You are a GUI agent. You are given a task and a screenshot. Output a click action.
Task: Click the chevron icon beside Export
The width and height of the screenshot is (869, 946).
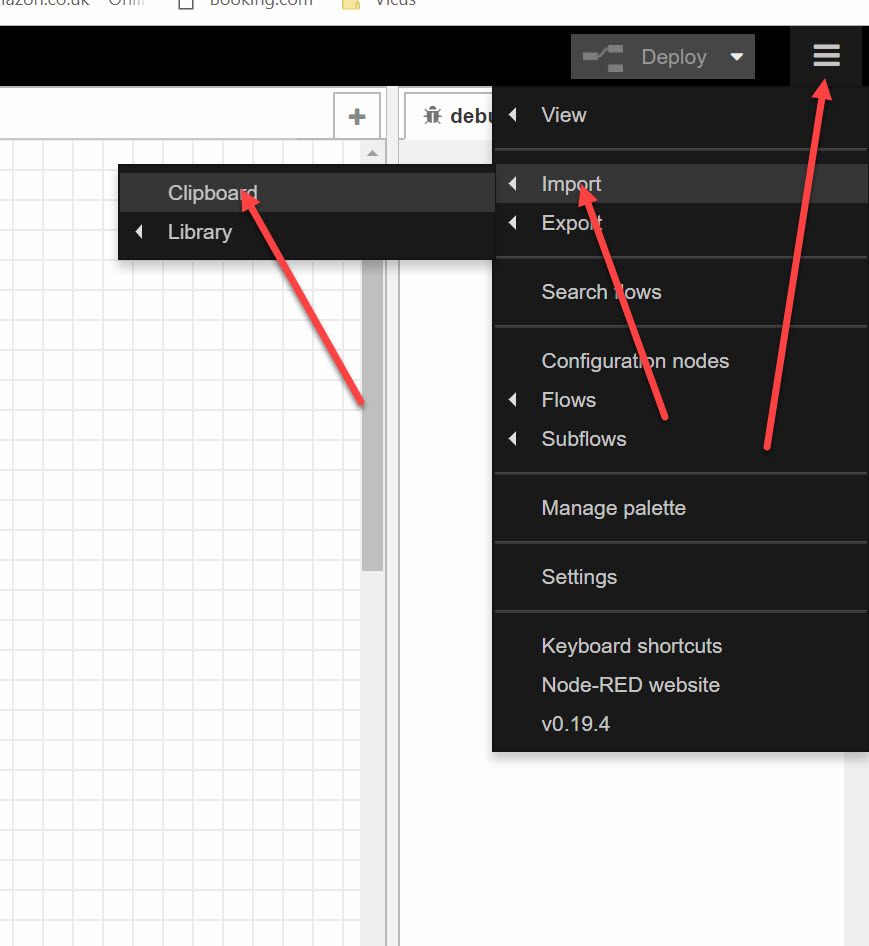click(513, 223)
